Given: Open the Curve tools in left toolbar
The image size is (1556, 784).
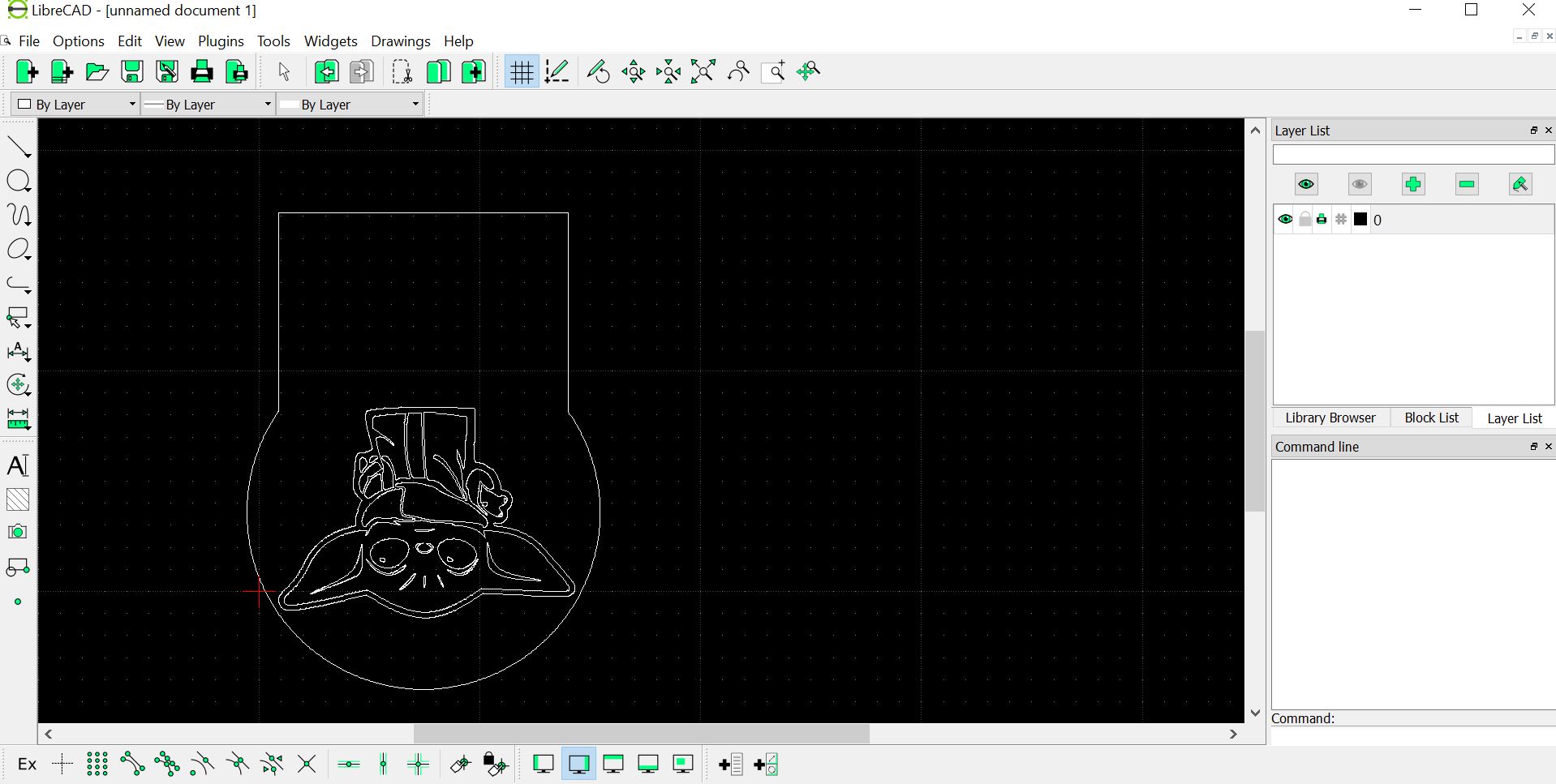Looking at the screenshot, I should coord(19,215).
